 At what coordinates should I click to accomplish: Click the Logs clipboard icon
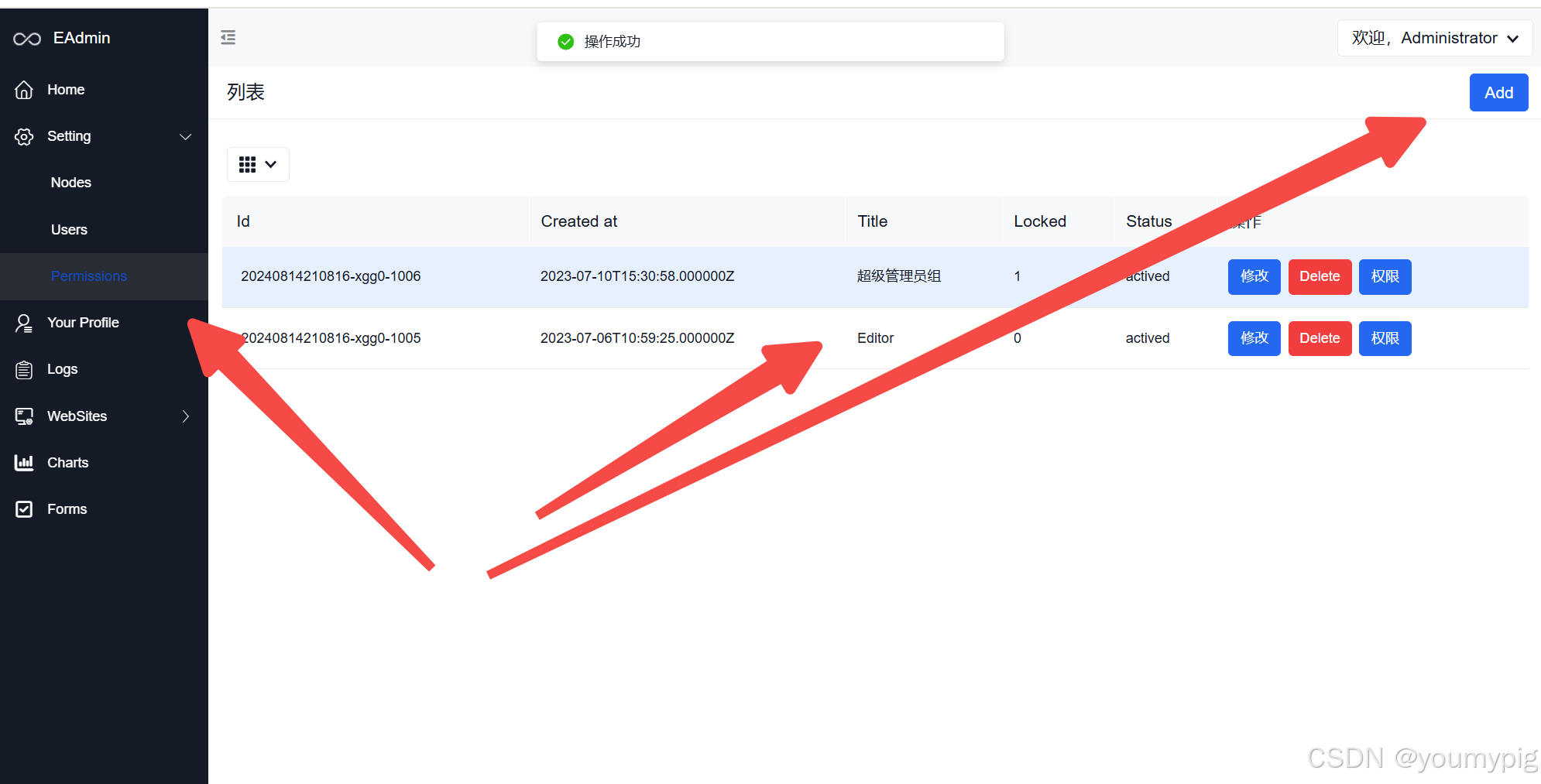click(24, 370)
